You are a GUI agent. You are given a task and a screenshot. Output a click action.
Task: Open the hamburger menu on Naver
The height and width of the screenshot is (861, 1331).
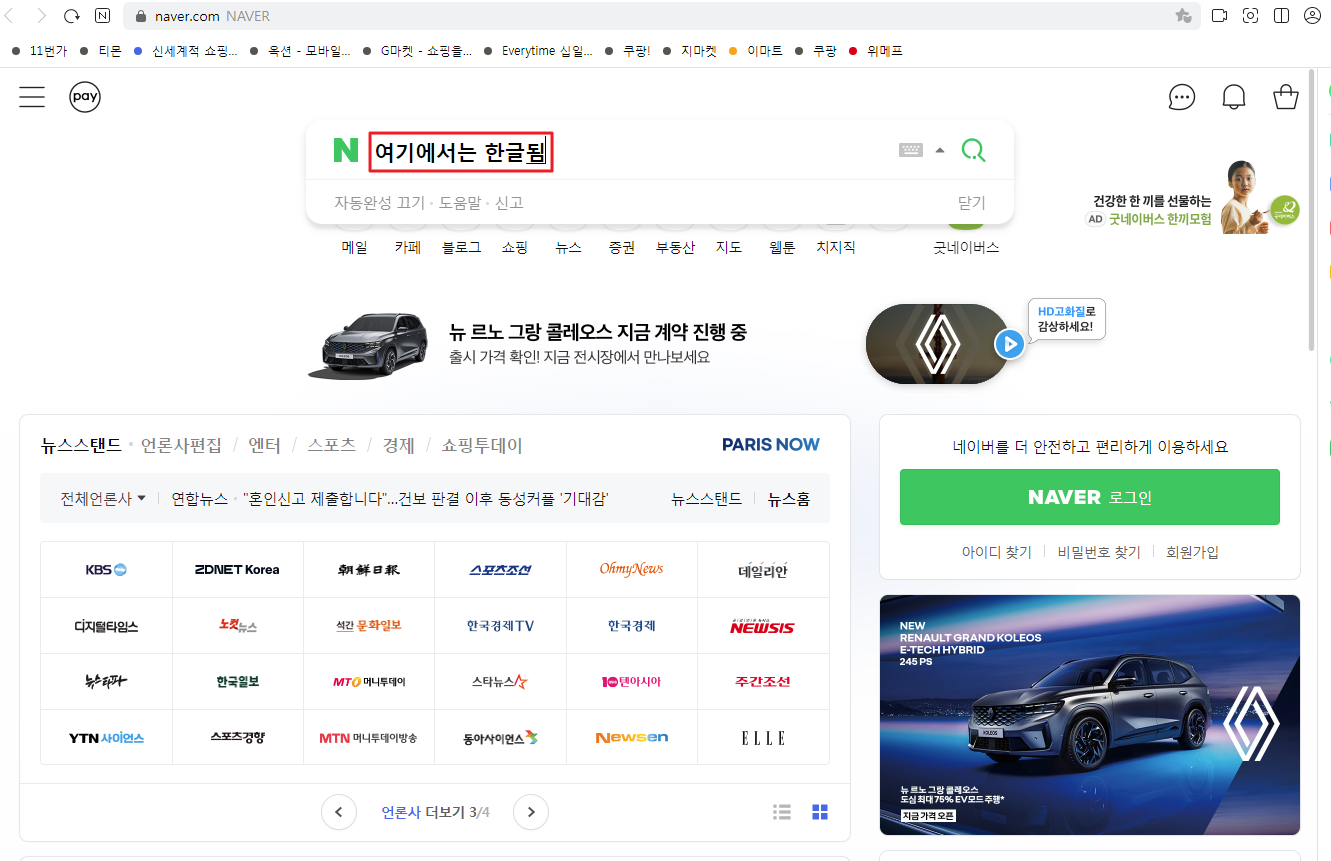tap(32, 97)
